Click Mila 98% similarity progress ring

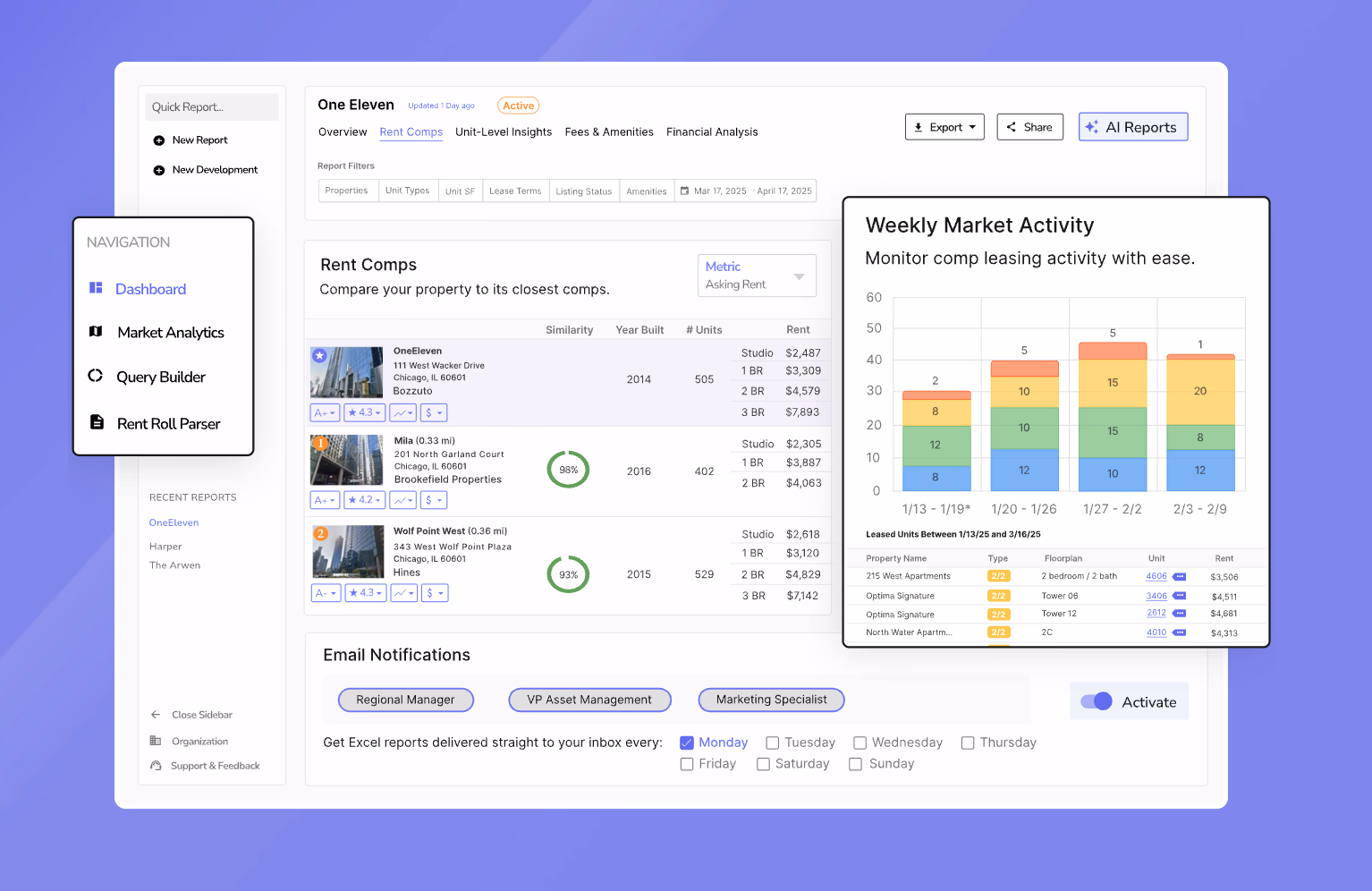[x=569, y=470]
